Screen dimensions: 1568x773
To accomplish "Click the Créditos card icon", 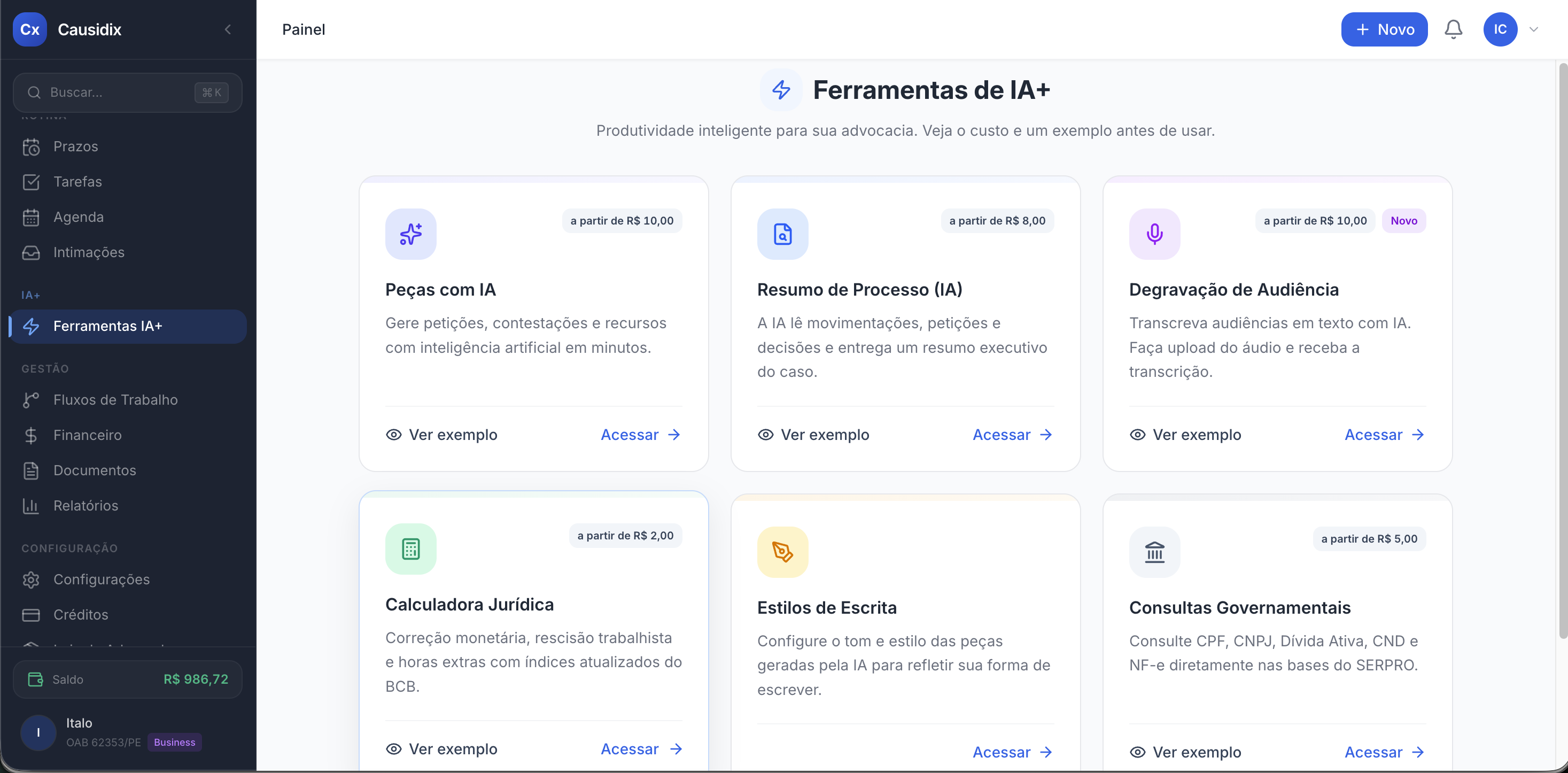I will point(31,615).
